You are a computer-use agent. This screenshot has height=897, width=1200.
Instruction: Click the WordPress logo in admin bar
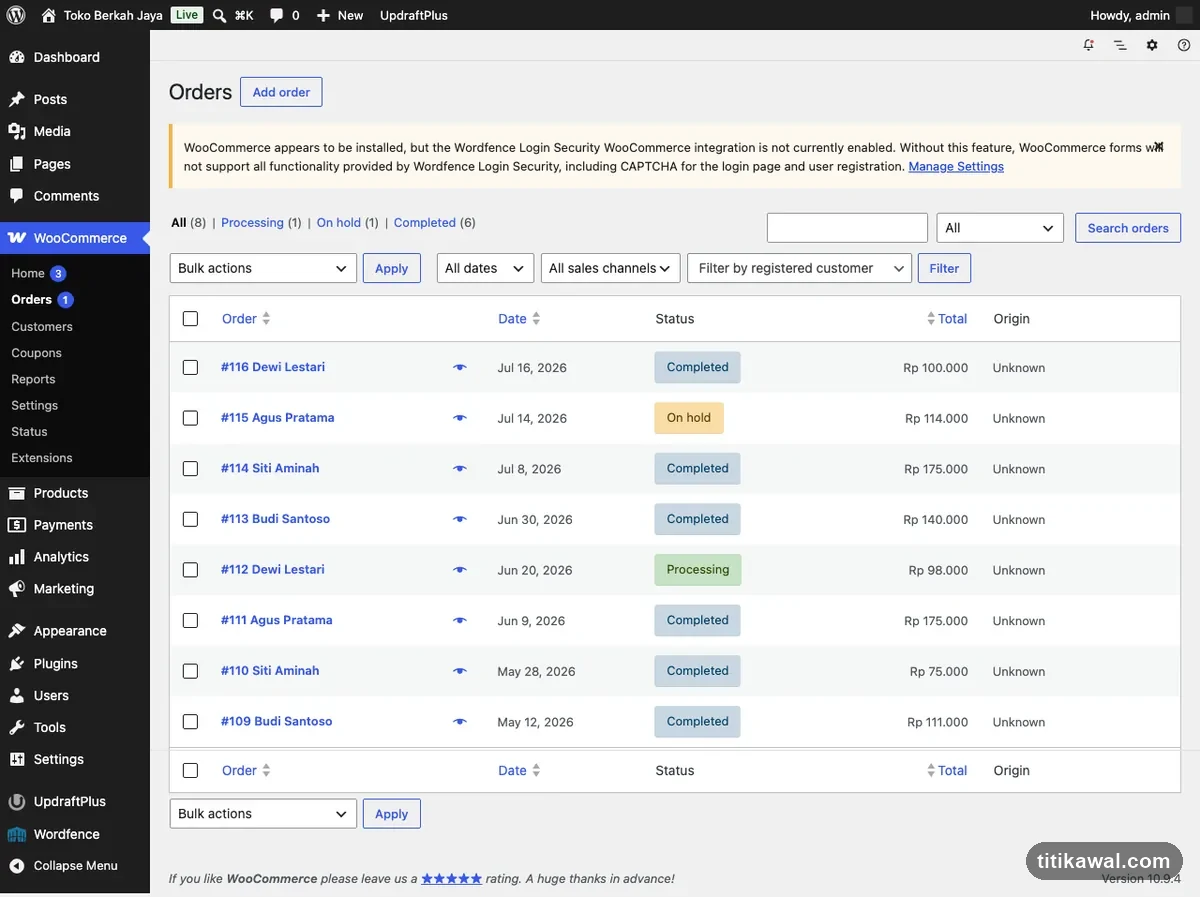(16, 15)
